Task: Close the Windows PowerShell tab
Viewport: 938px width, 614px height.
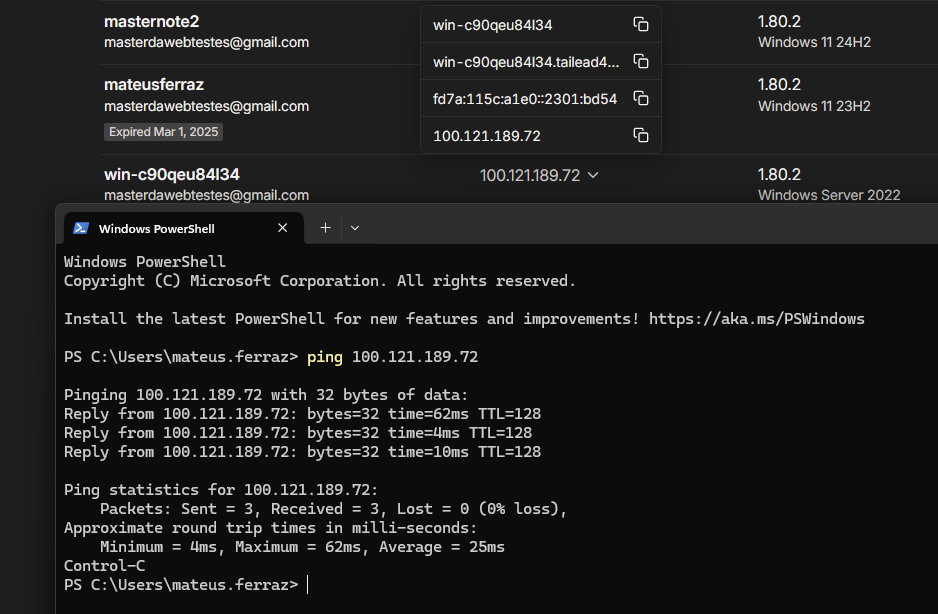Action: [x=282, y=228]
